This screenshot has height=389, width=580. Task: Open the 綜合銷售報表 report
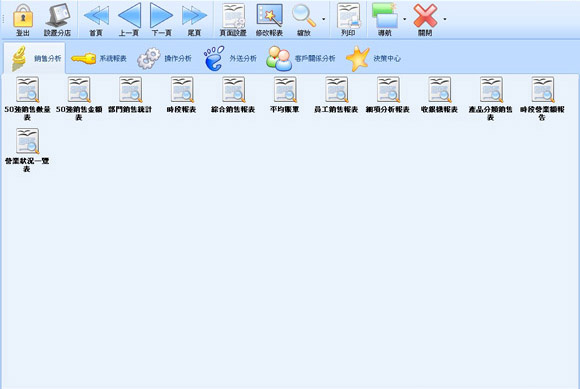click(233, 95)
